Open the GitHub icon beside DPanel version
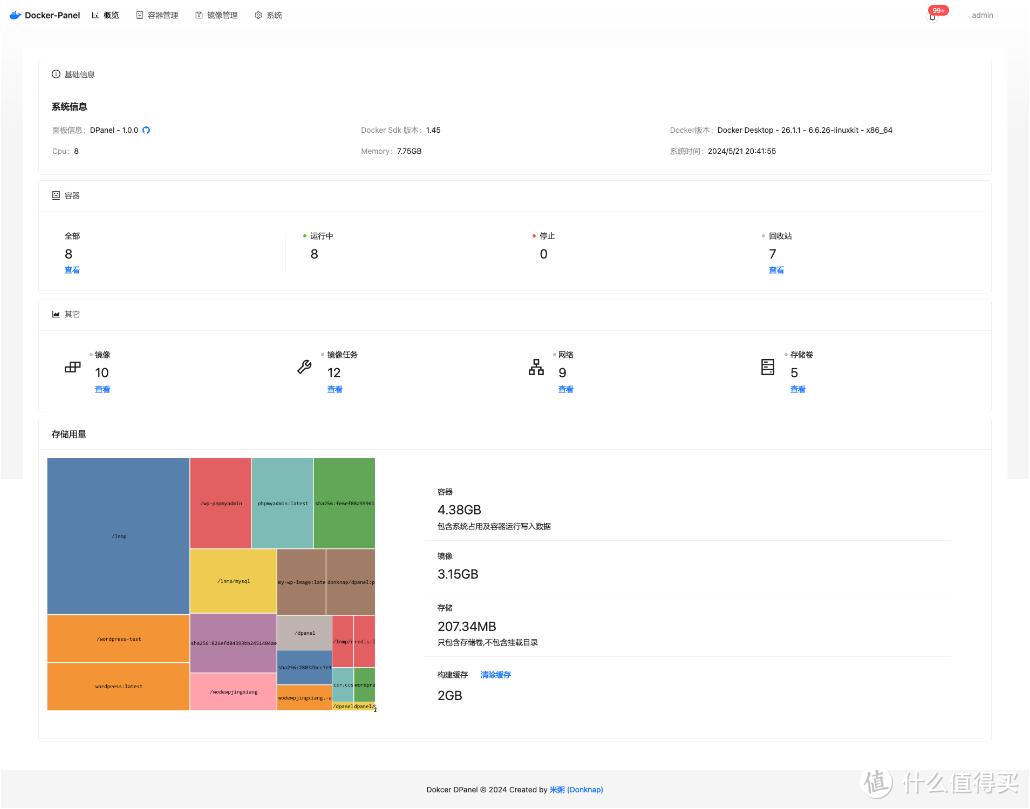This screenshot has height=809, width=1030. click(146, 130)
